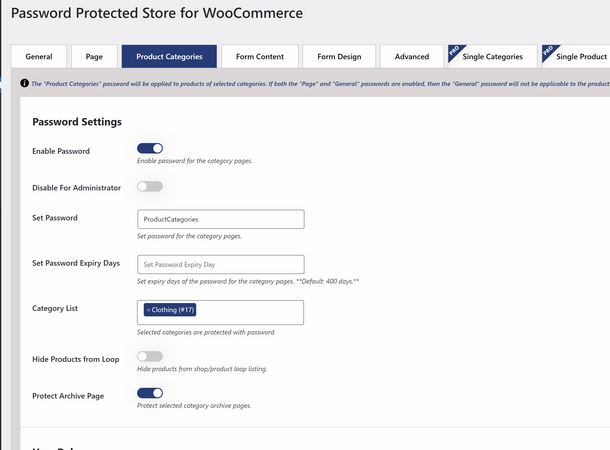Open the General tab

(39, 56)
